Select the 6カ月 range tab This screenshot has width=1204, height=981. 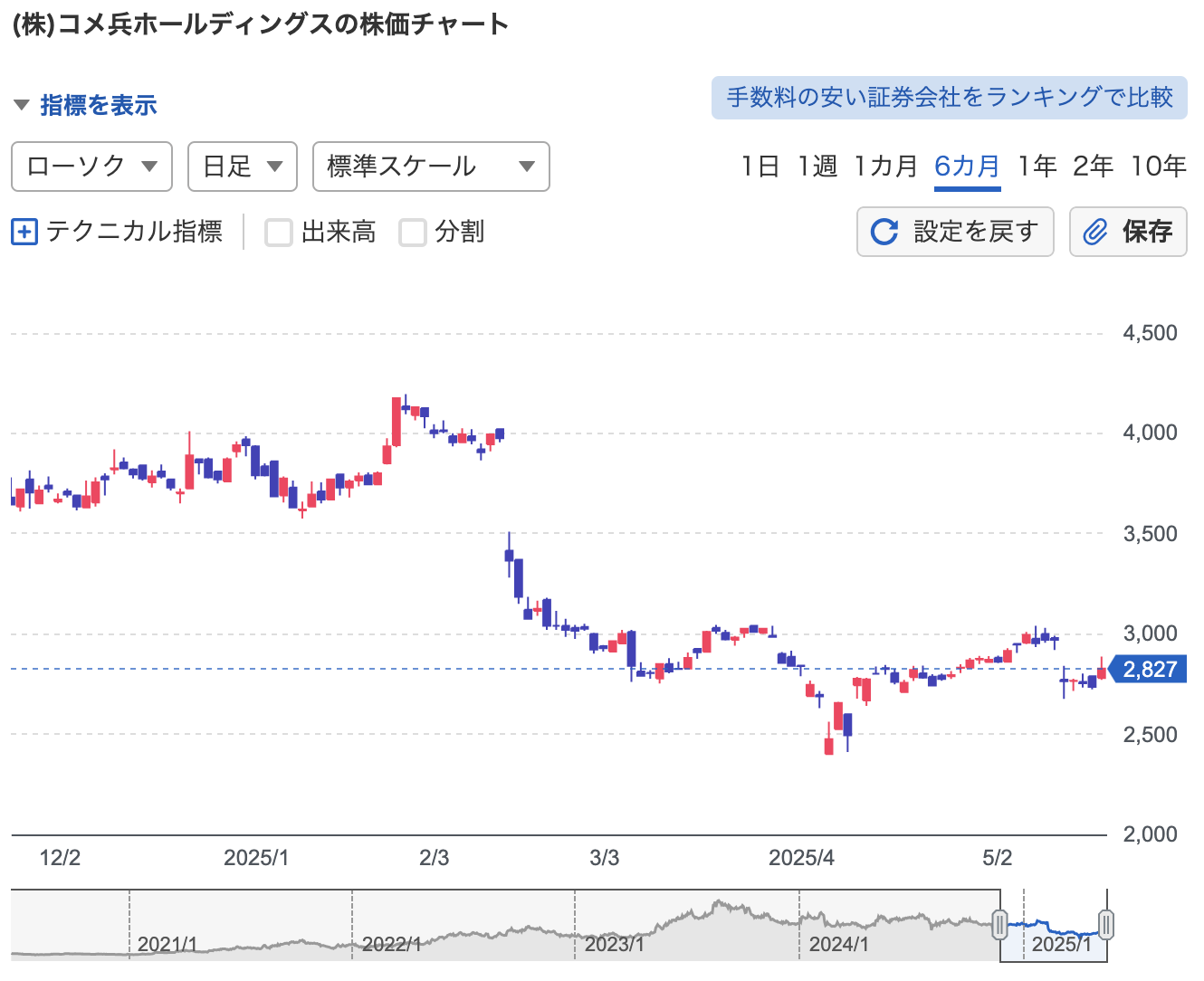point(968,167)
